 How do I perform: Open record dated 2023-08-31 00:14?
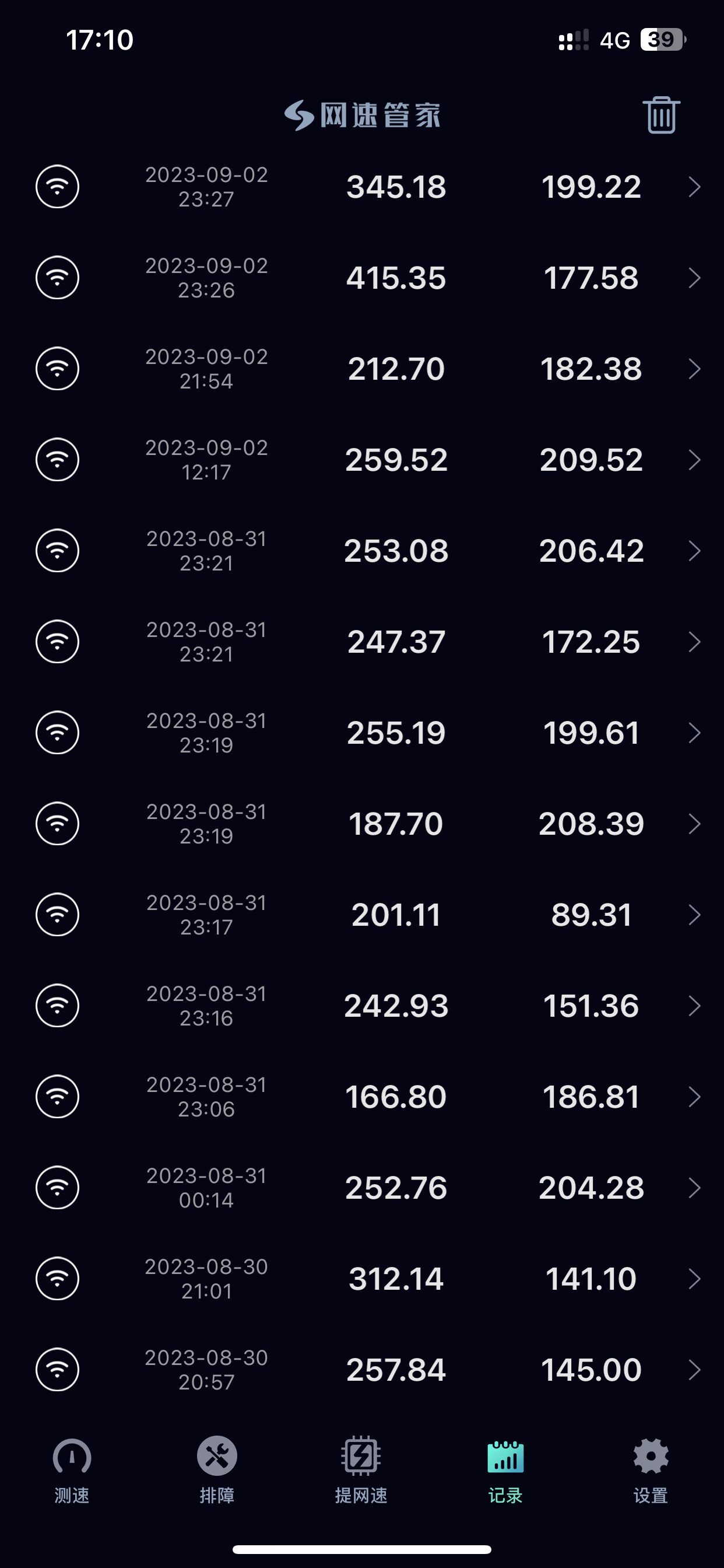click(206, 1188)
